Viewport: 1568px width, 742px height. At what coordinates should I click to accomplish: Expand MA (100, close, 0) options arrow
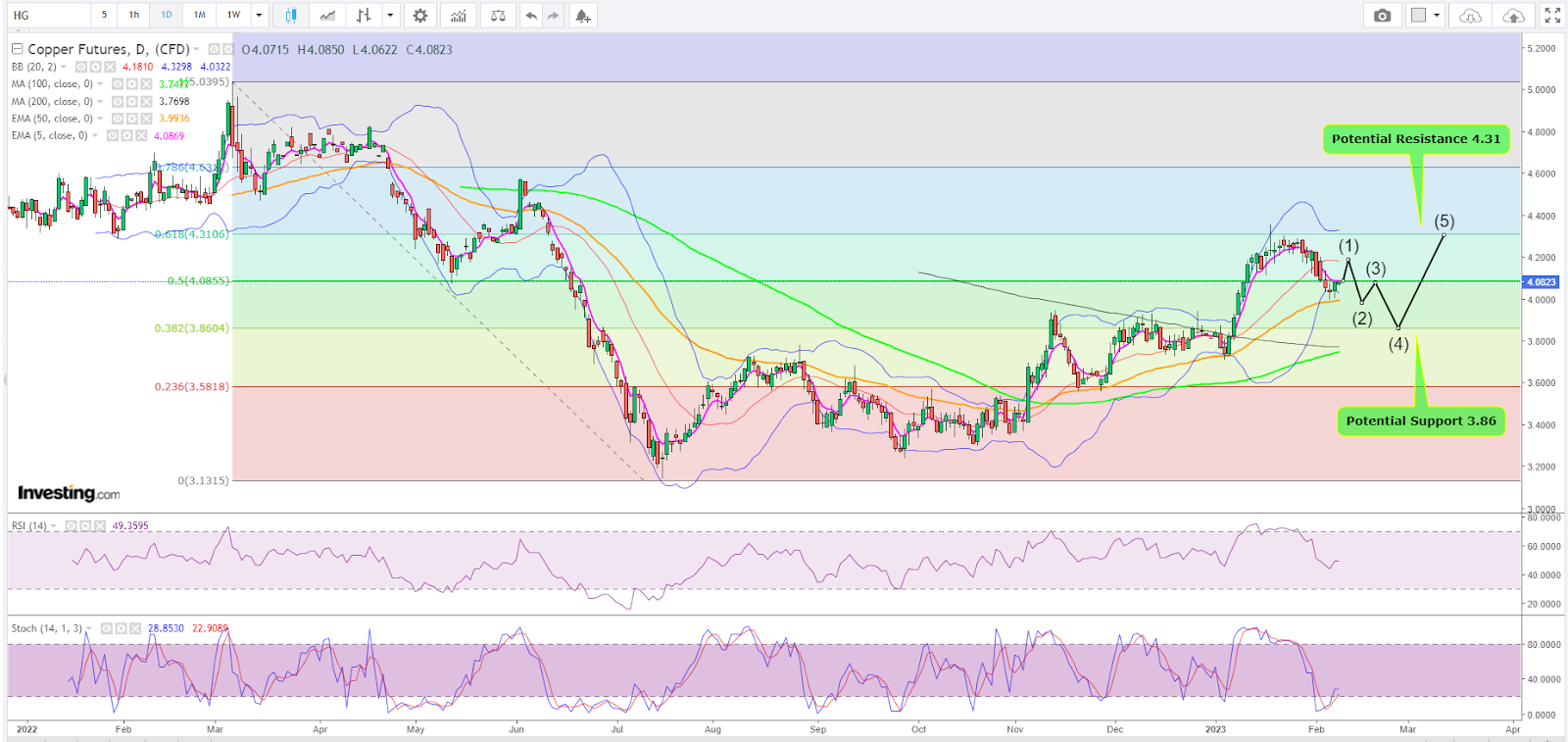click(100, 84)
